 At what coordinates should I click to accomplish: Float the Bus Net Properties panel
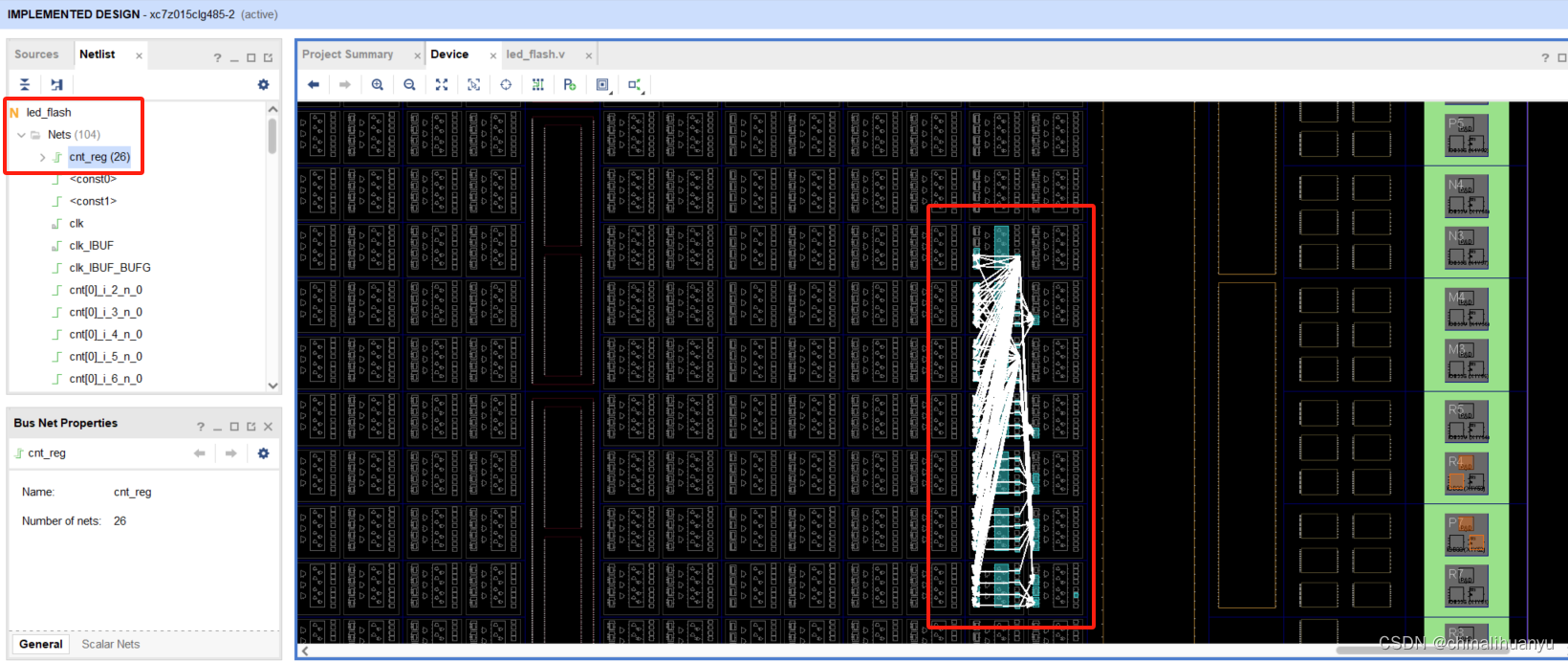[251, 427]
